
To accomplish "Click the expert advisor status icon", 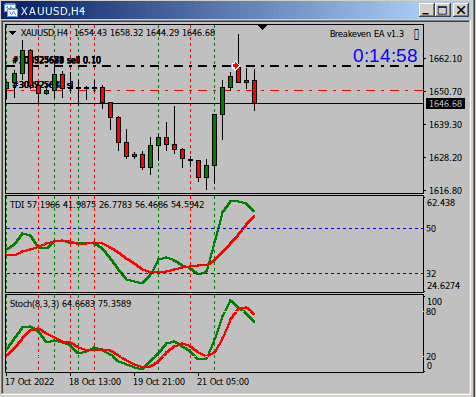I will point(416,34).
